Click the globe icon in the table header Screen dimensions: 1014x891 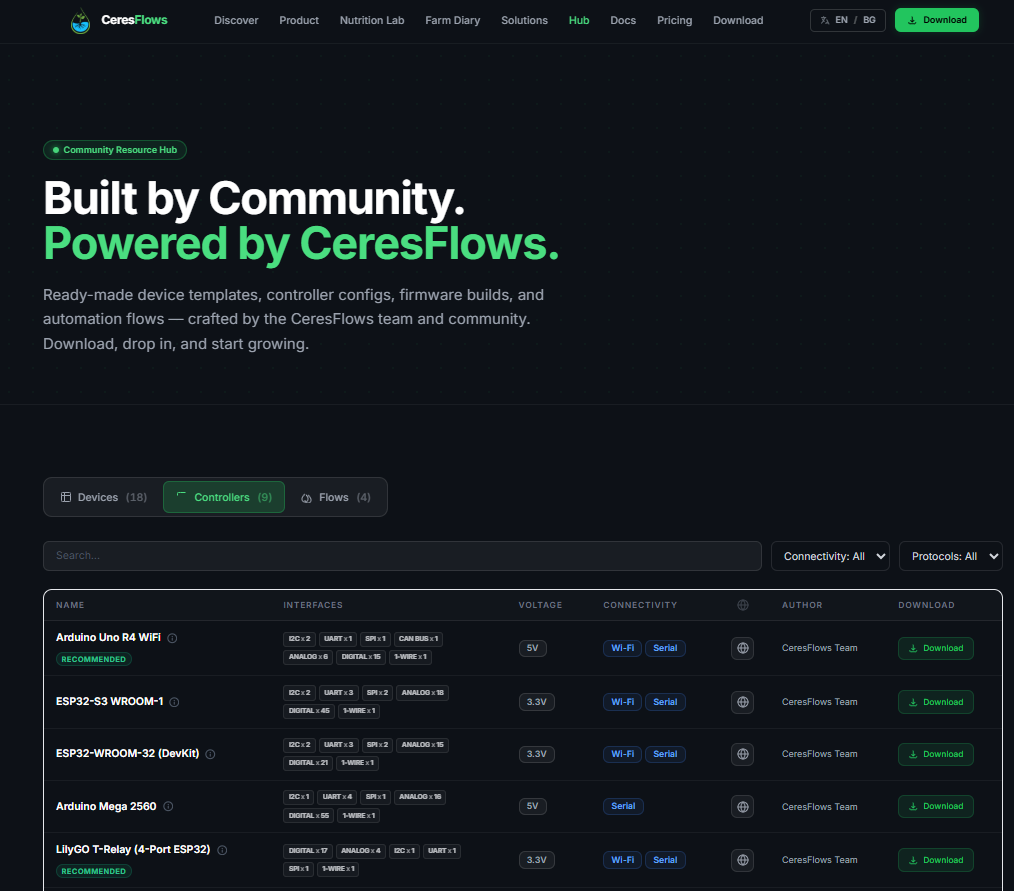tap(742, 605)
